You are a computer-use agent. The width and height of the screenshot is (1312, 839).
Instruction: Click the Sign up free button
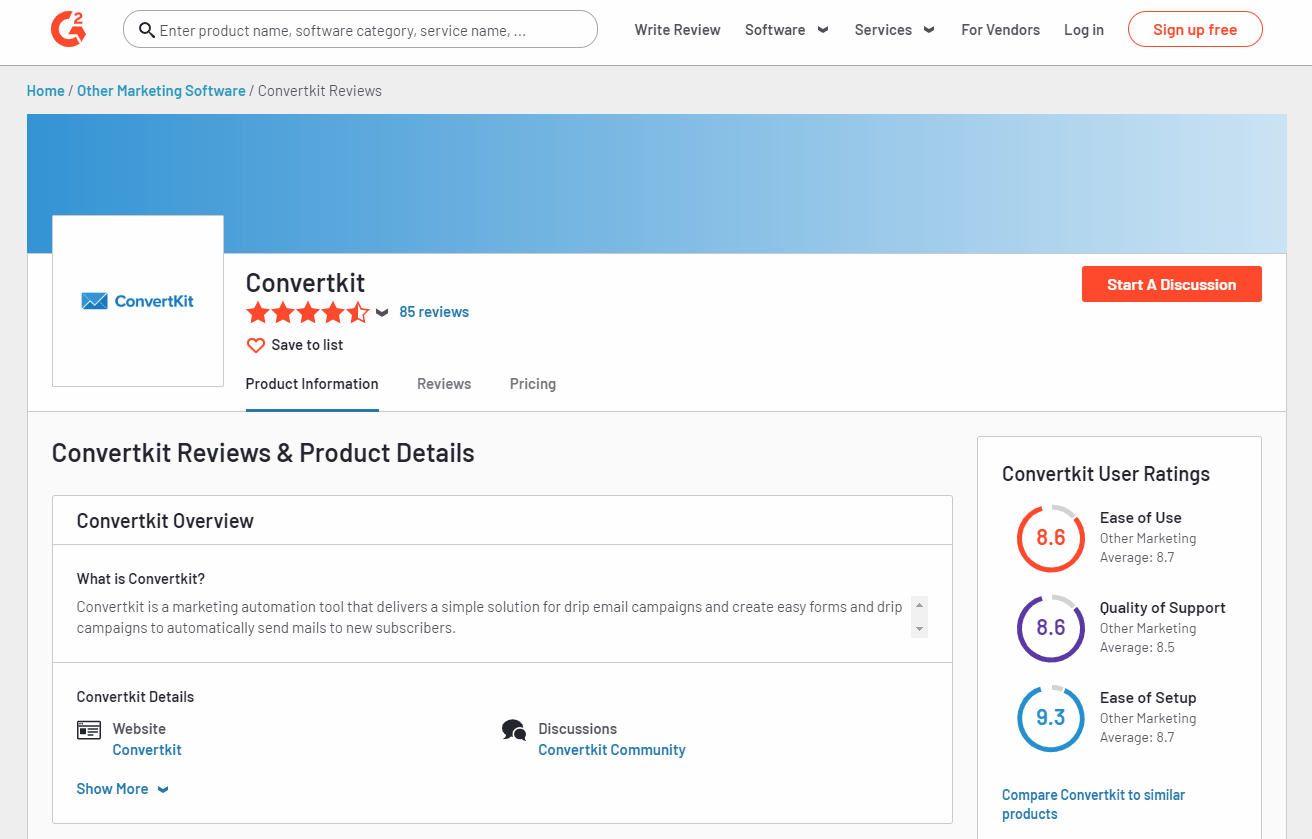[1195, 30]
